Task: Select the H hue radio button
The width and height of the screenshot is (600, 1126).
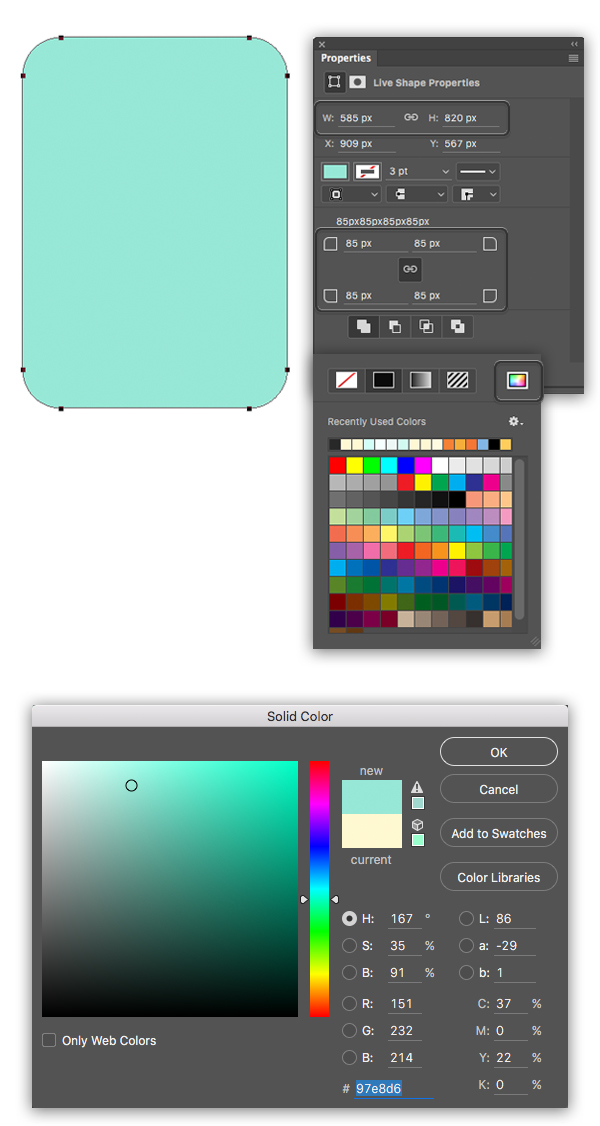Action: pos(350,918)
